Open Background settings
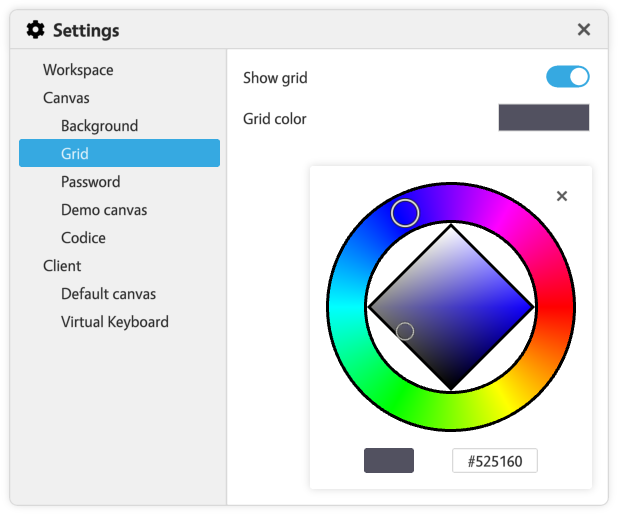Viewport: 618px width, 514px height. [99, 126]
